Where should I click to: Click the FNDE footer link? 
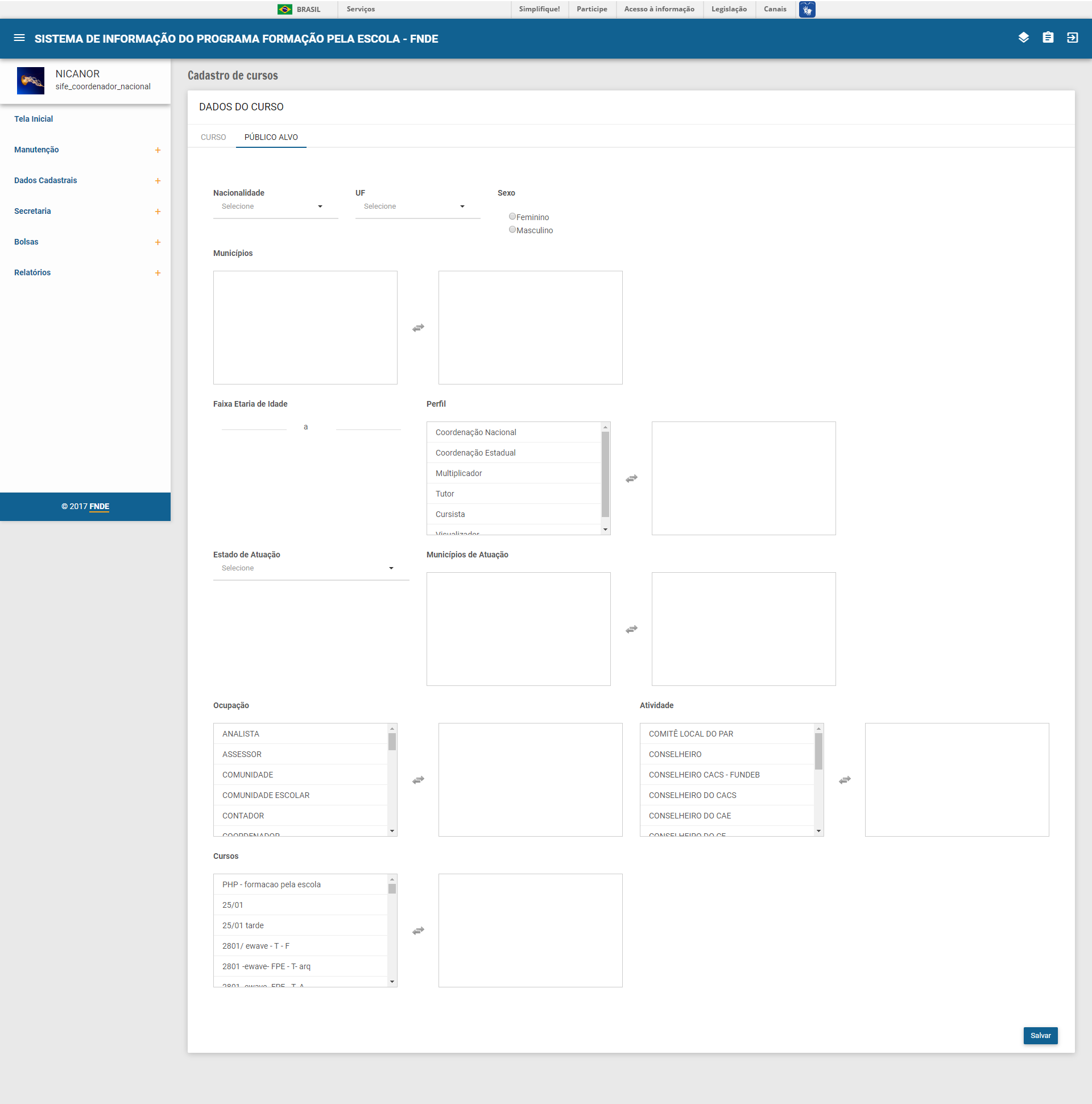99,506
